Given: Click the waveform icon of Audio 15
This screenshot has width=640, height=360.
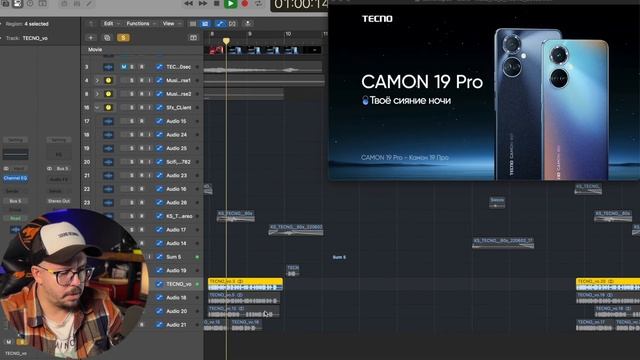Looking at the screenshot, I should 108,121.
